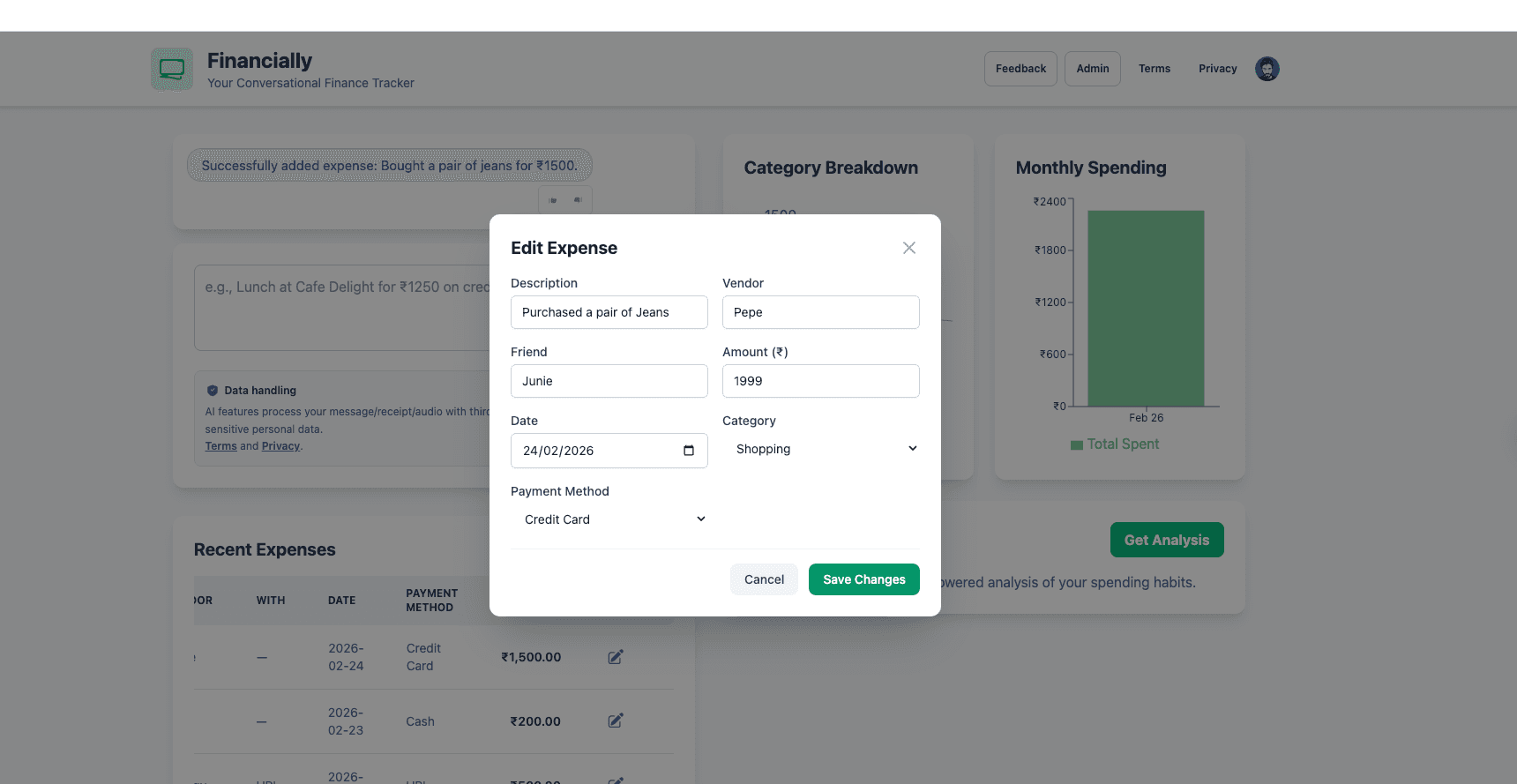Click the Get Analysis button

pos(1167,540)
